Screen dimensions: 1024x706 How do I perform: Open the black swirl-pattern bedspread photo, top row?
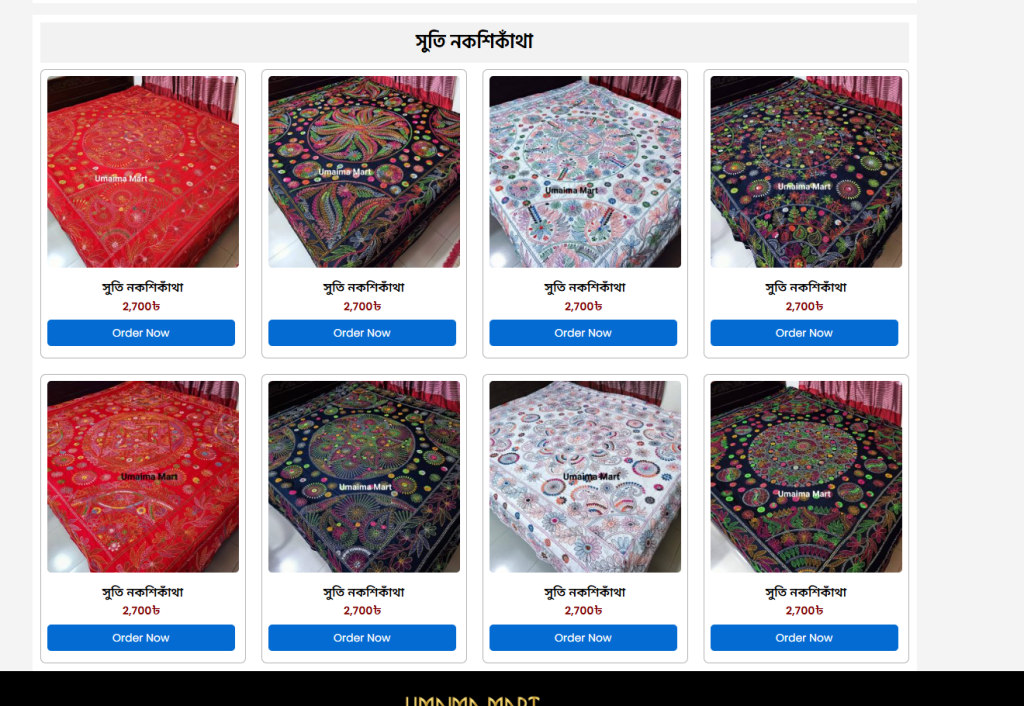coord(364,172)
